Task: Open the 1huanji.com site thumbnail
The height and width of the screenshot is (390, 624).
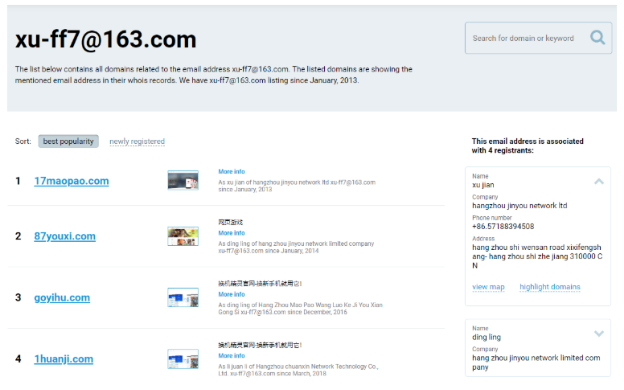Action: click(183, 359)
